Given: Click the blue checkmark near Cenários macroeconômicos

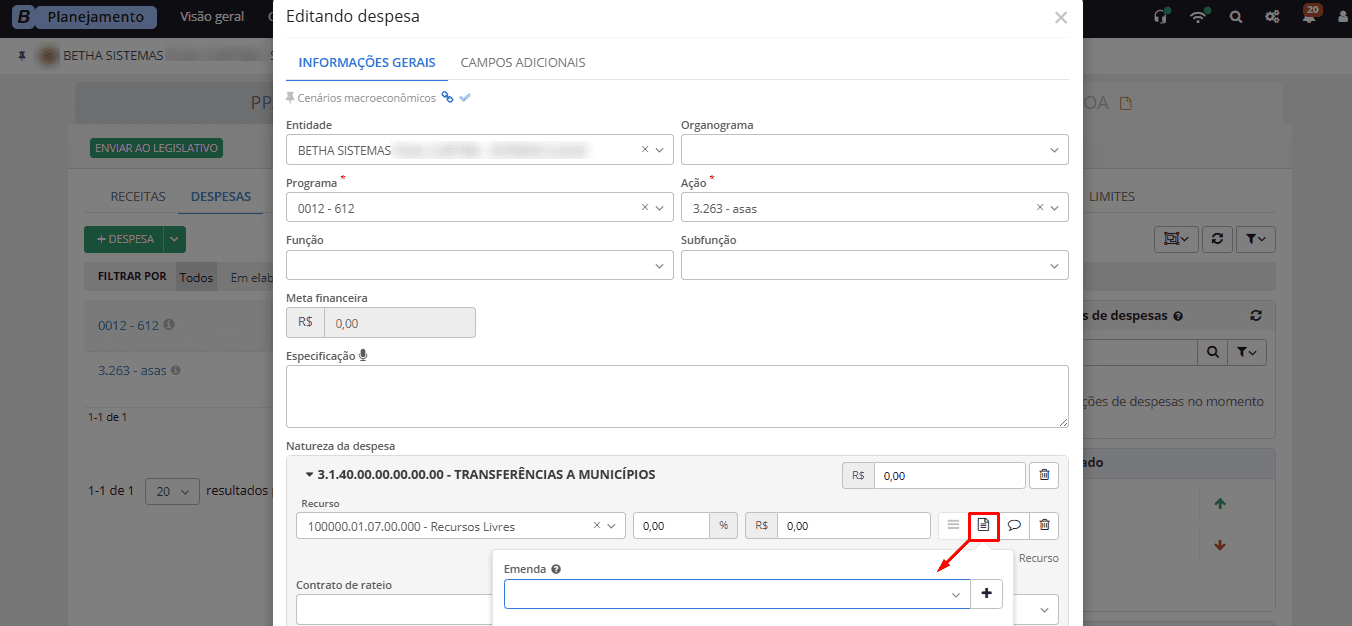Looking at the screenshot, I should (463, 97).
